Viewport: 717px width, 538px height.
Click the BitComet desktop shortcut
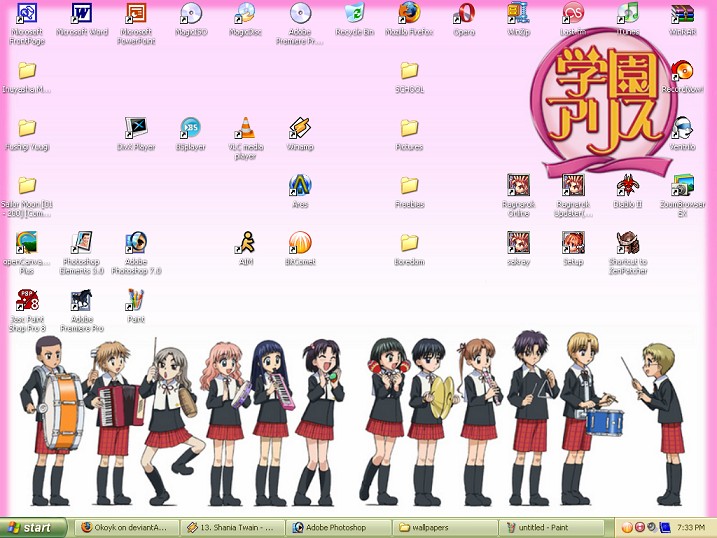tap(300, 243)
